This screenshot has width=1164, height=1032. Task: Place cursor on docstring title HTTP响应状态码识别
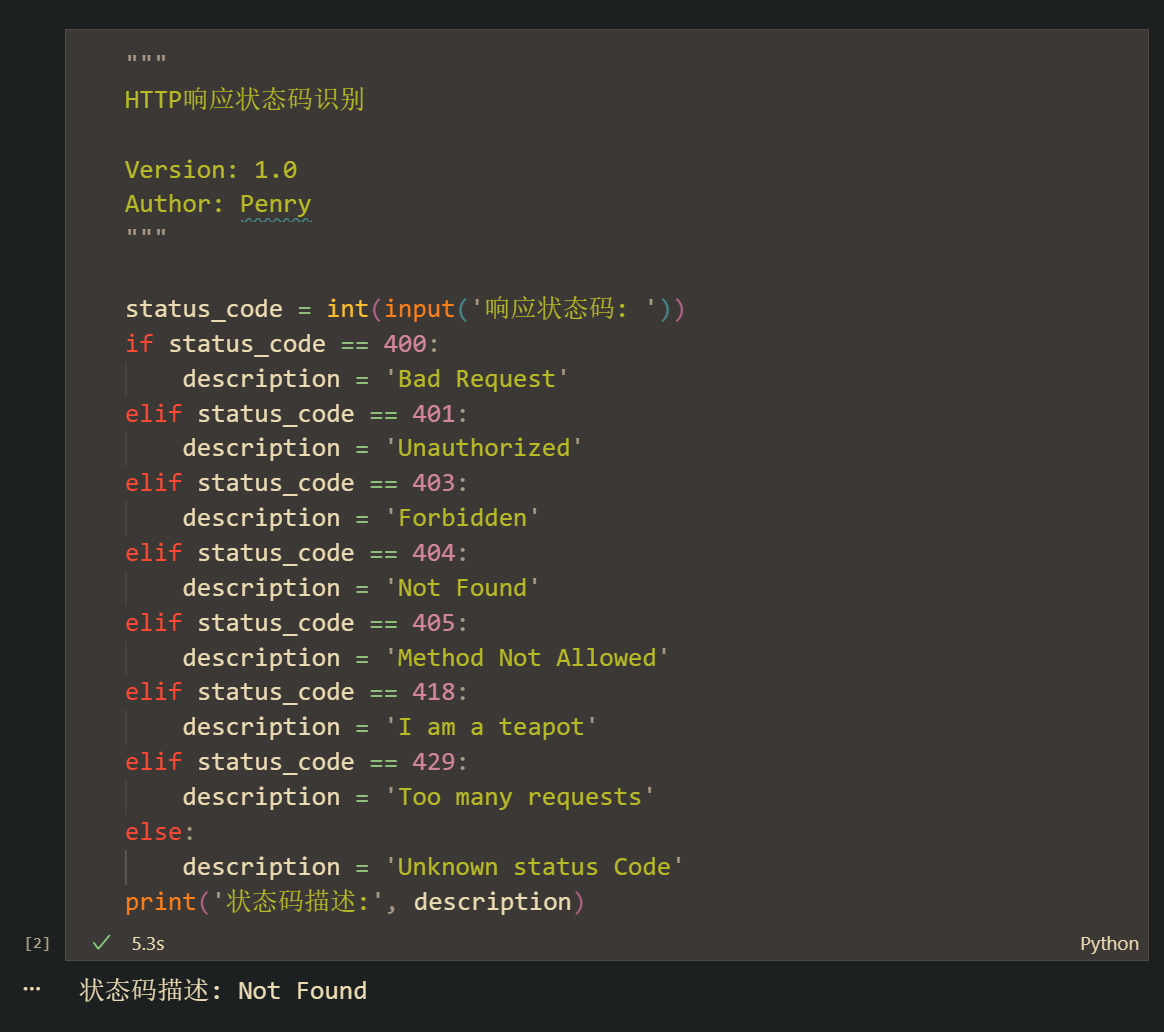coord(244,100)
